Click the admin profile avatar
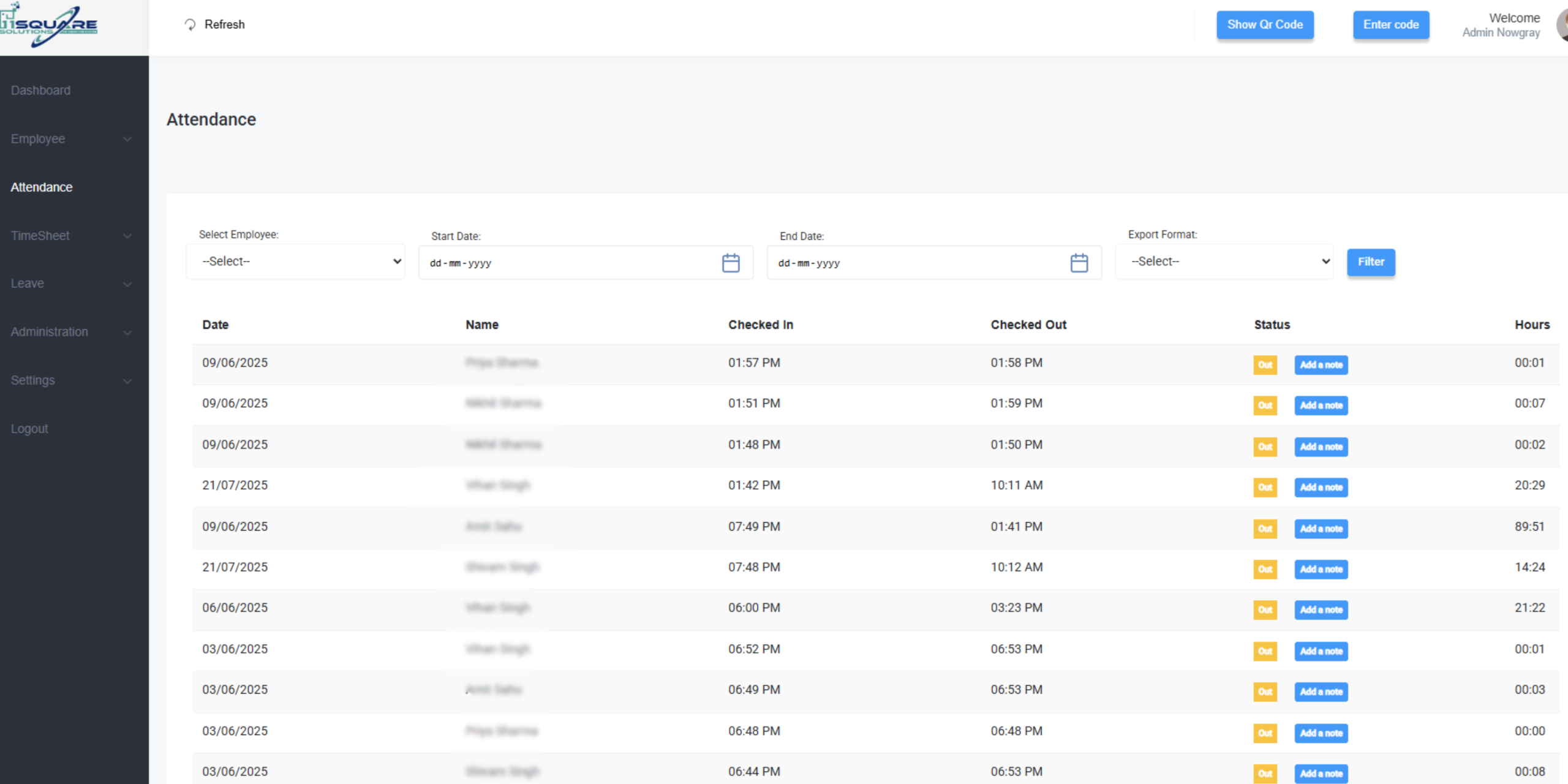1568x784 pixels. 1562,26
